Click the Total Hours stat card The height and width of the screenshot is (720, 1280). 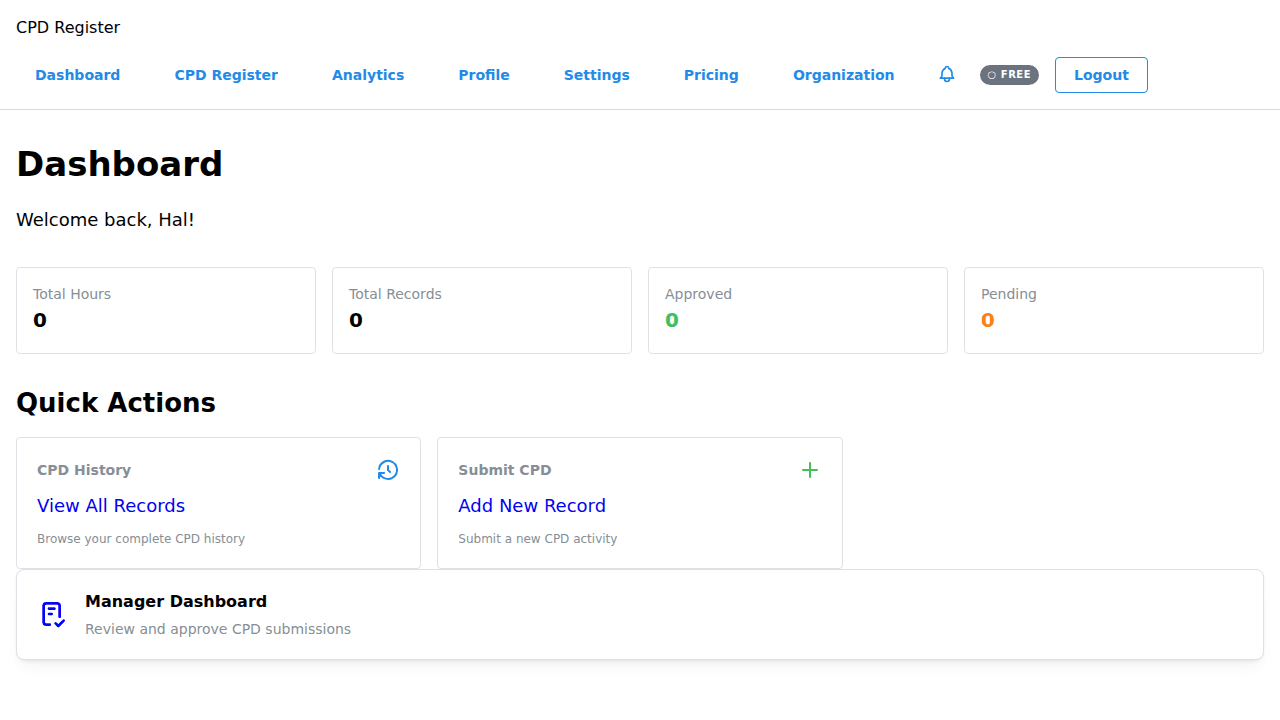[x=166, y=310]
